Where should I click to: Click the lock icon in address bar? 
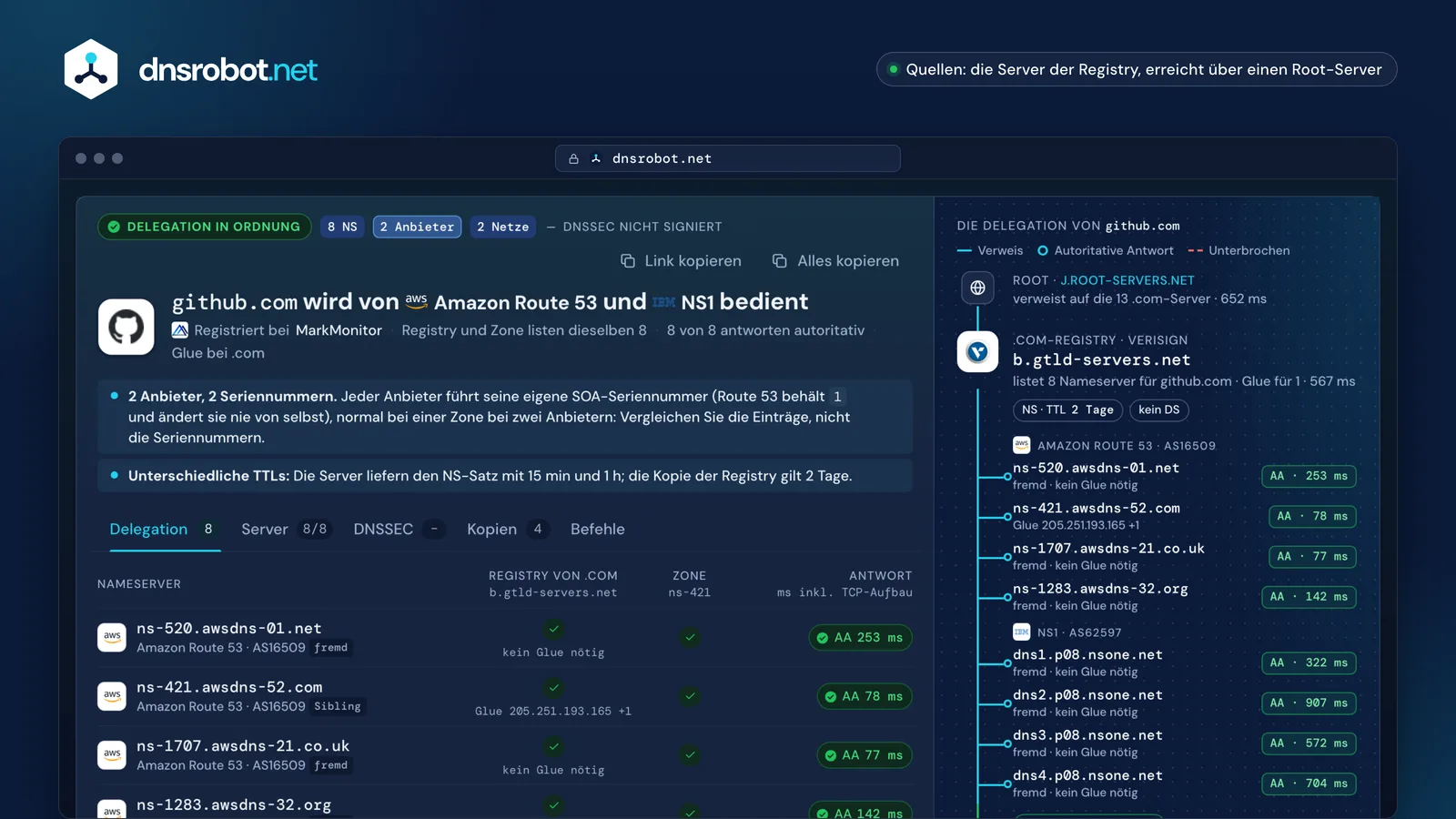coord(573,158)
